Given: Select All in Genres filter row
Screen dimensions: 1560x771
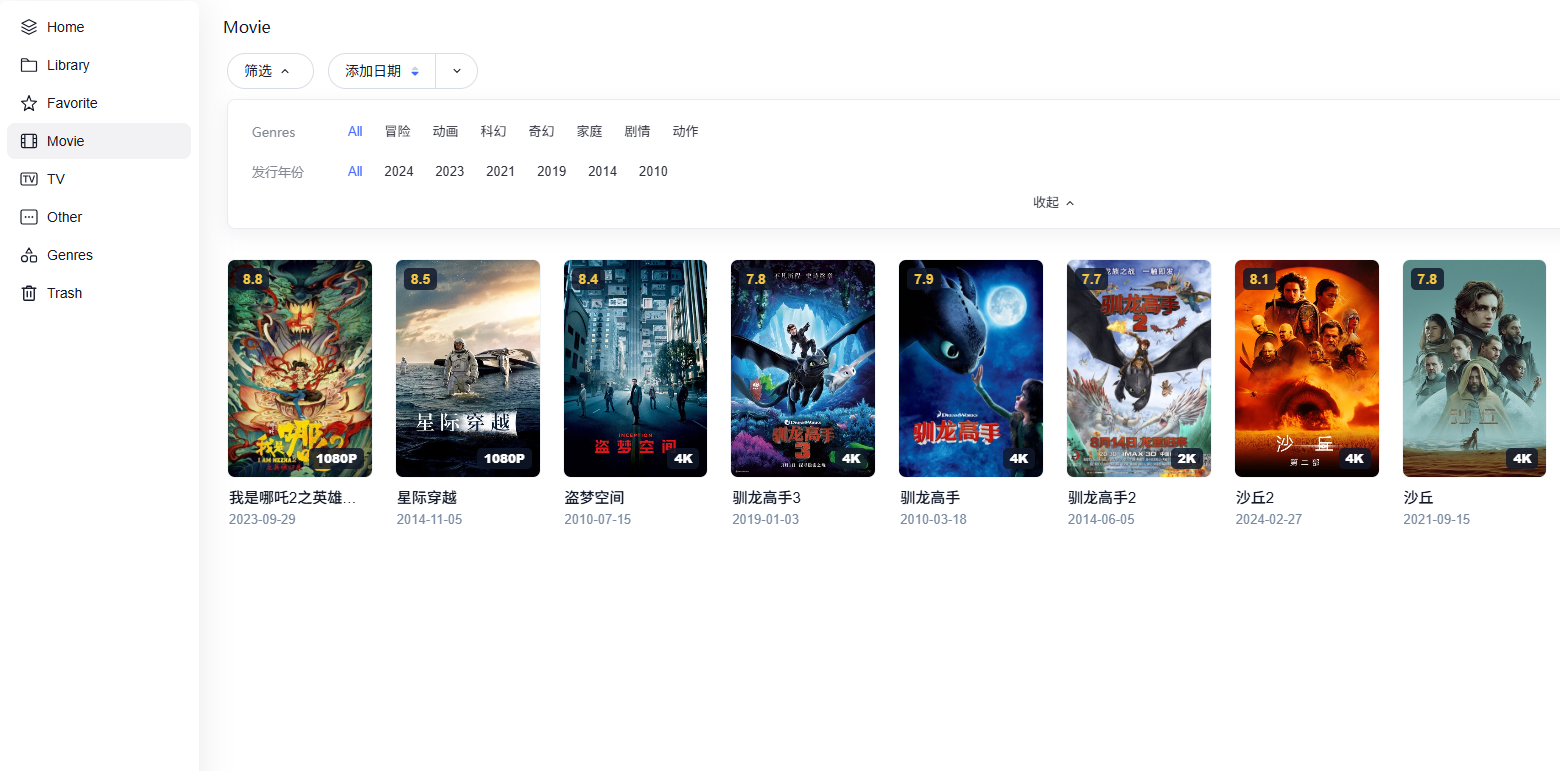Looking at the screenshot, I should point(355,131).
